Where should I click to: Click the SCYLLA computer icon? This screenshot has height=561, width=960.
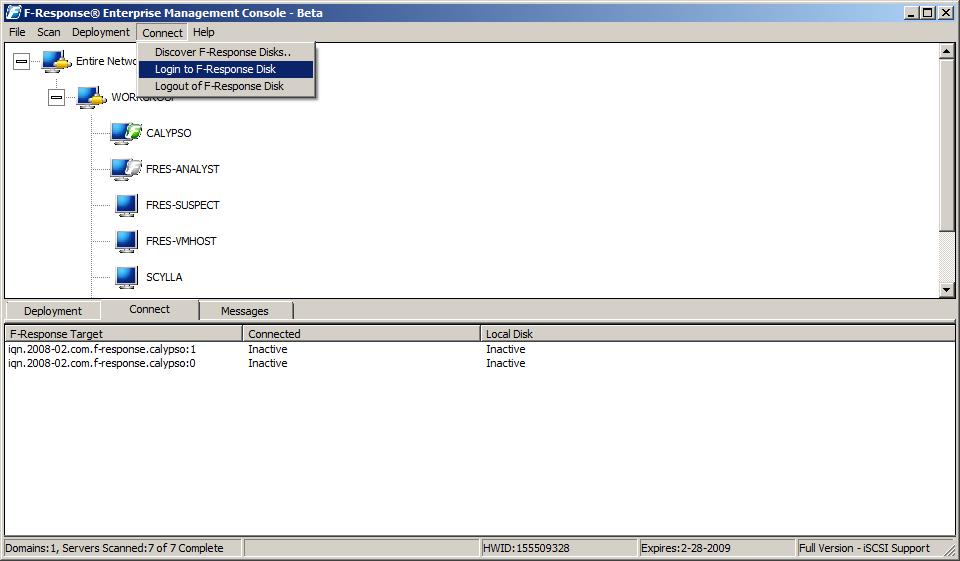127,277
